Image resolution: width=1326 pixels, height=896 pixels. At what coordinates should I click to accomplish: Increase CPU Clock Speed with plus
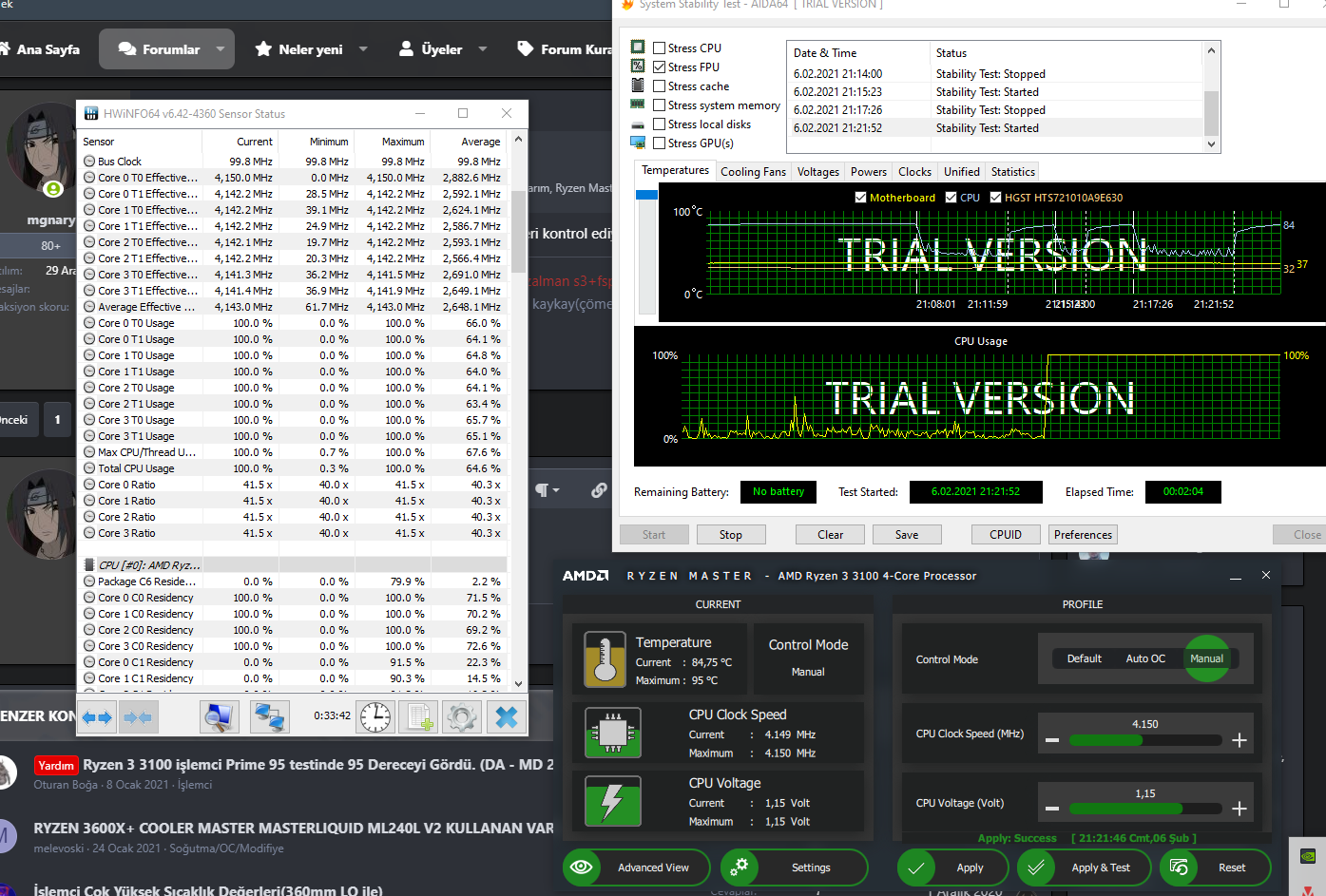pos(1240,740)
